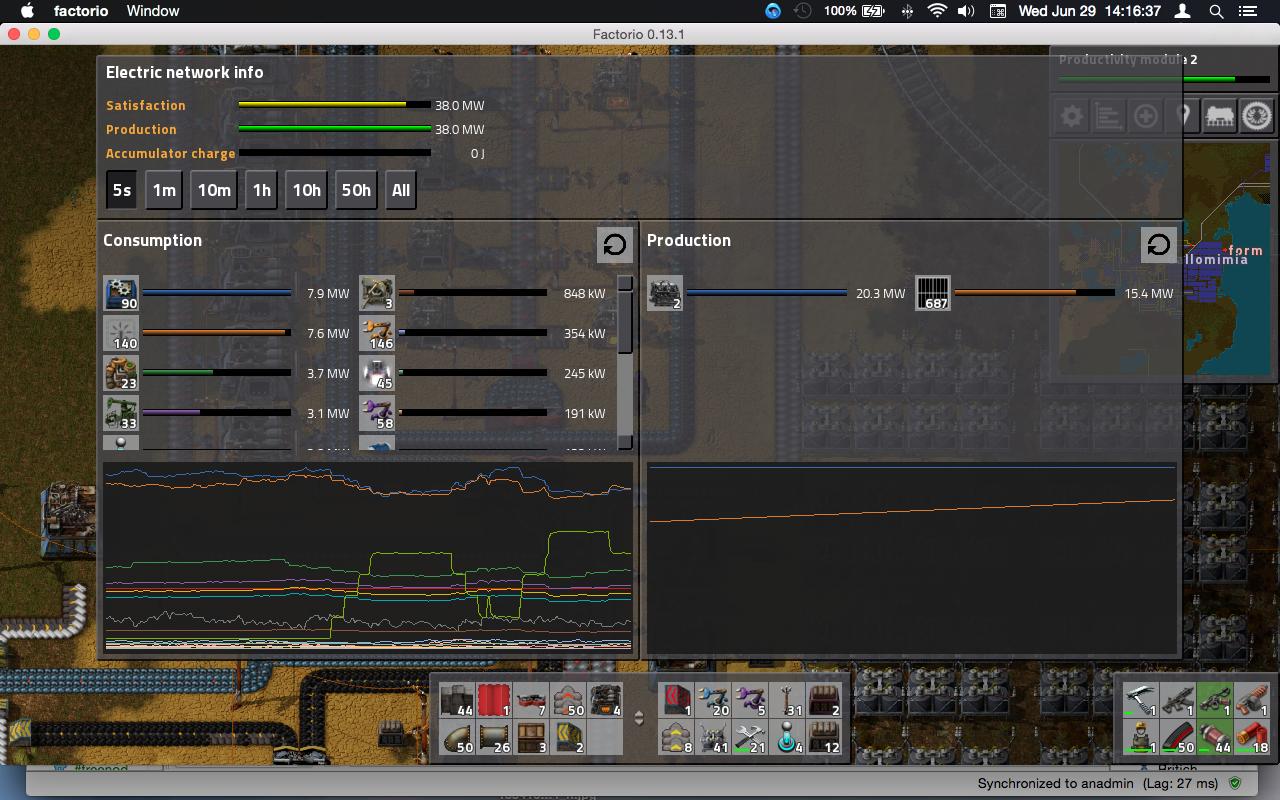The height and width of the screenshot is (800, 1280).
Task: Select the armor slot
Action: [x=1141, y=737]
